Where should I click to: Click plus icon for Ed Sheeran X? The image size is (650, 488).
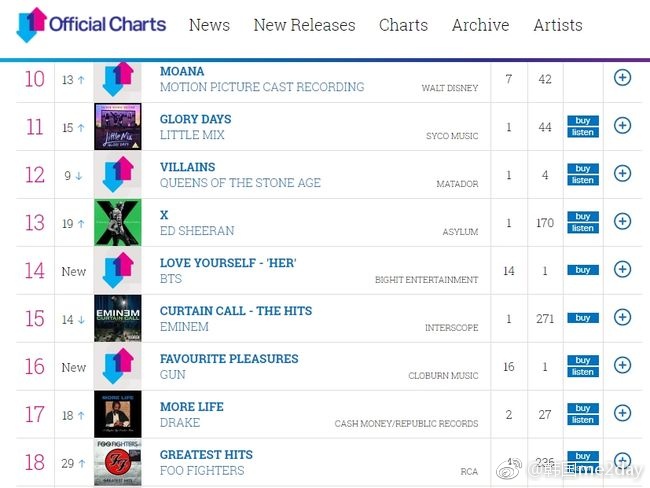[x=622, y=221]
